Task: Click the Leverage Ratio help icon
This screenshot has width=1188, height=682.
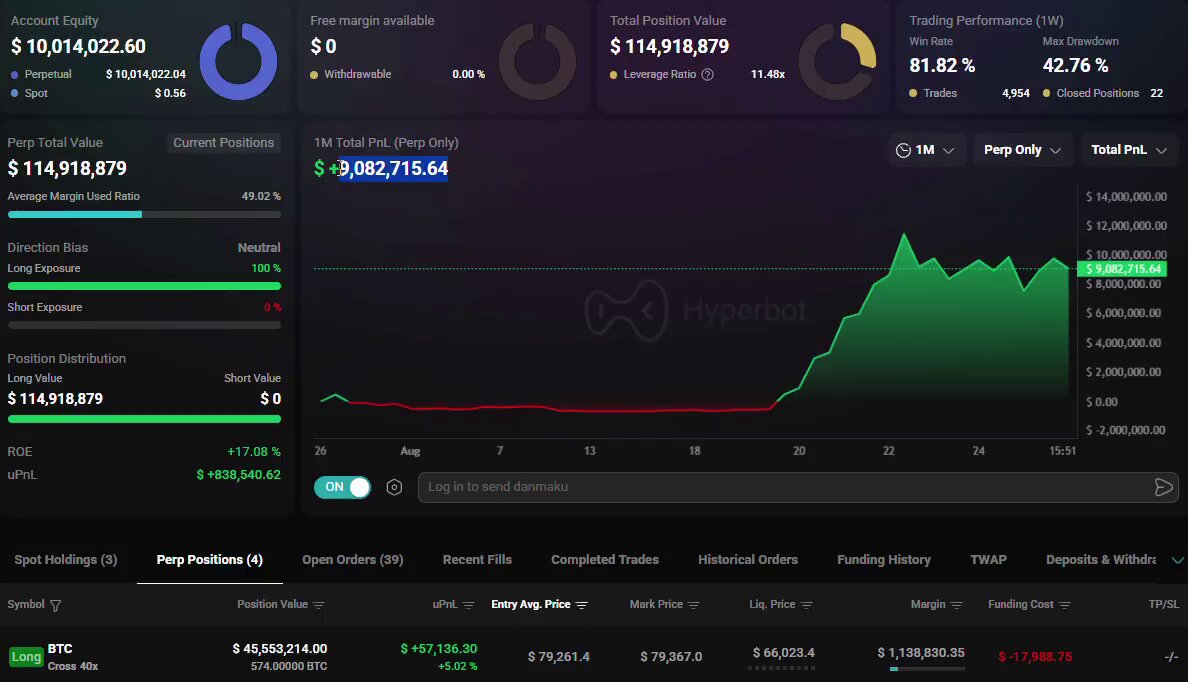Action: pos(708,74)
